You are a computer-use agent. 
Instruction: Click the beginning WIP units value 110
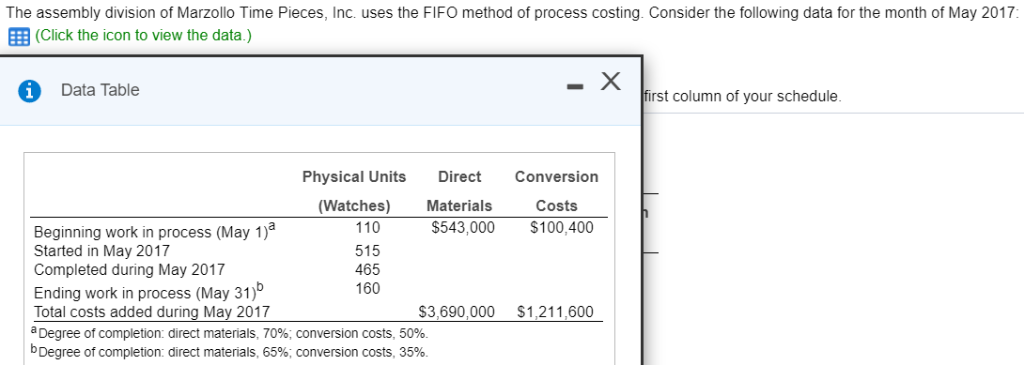367,229
